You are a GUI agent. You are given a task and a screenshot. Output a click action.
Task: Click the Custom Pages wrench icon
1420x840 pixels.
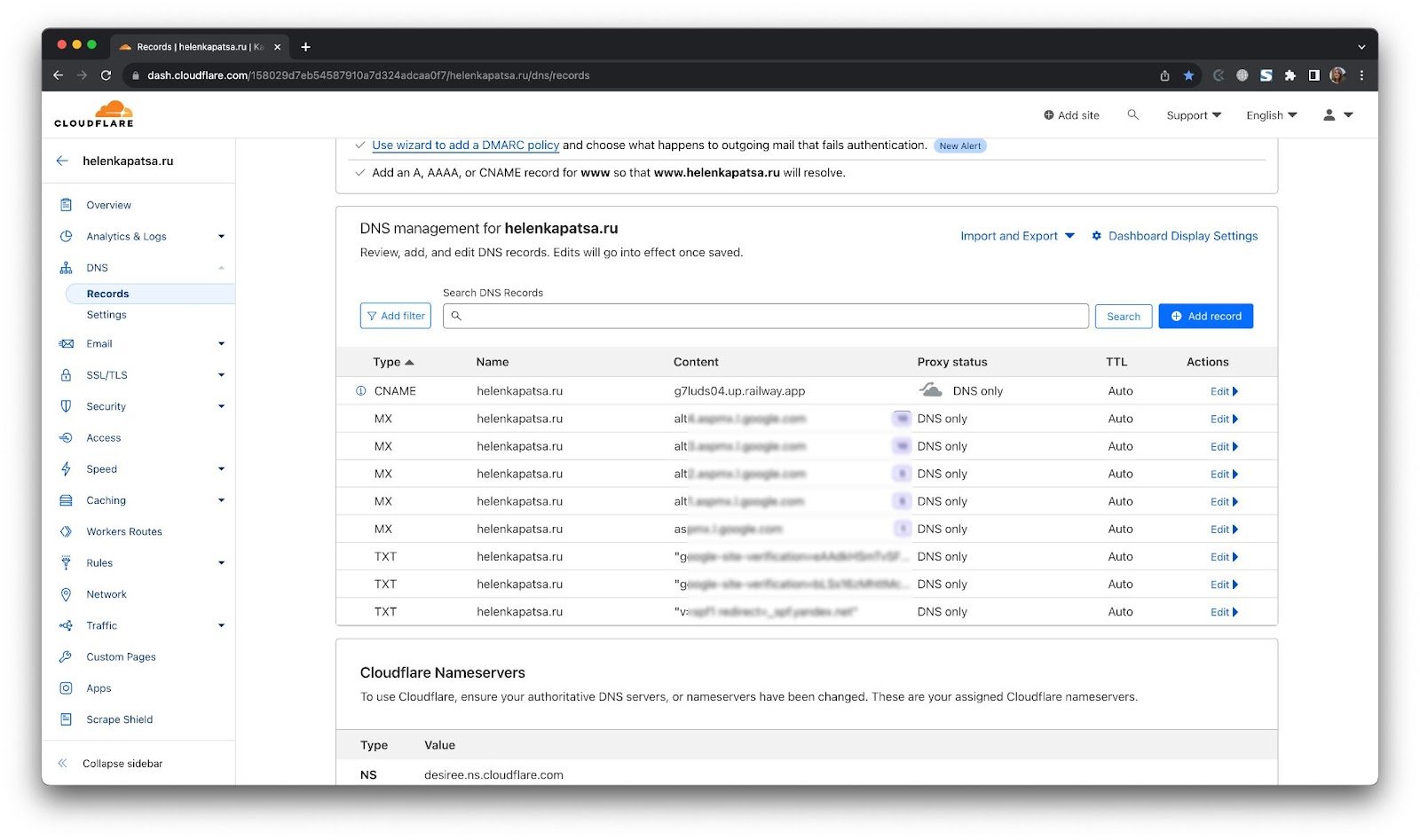66,656
